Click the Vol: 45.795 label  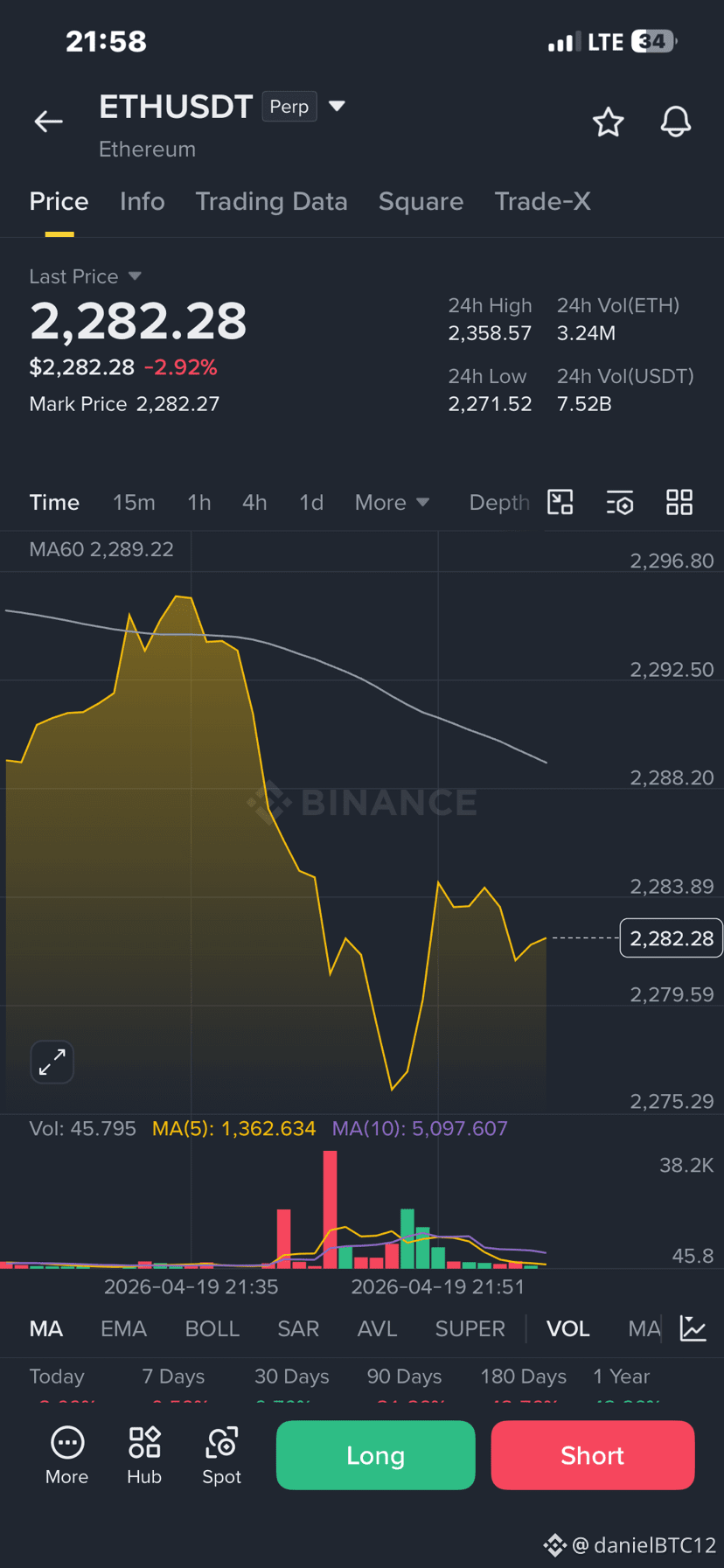tap(82, 1129)
